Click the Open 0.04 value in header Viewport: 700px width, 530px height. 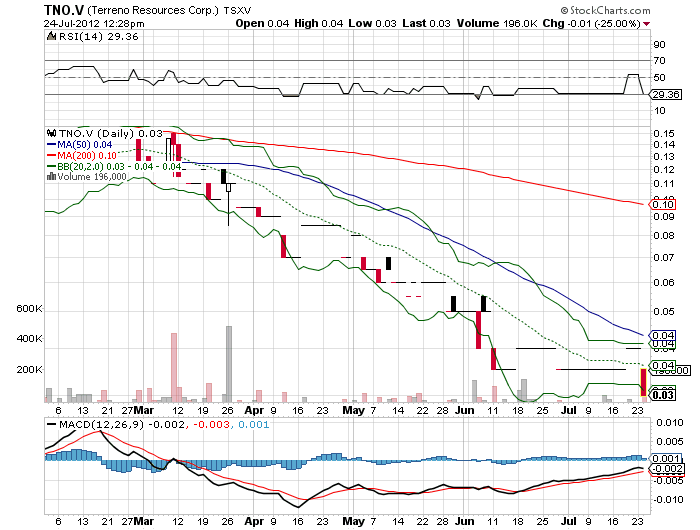tap(262, 23)
